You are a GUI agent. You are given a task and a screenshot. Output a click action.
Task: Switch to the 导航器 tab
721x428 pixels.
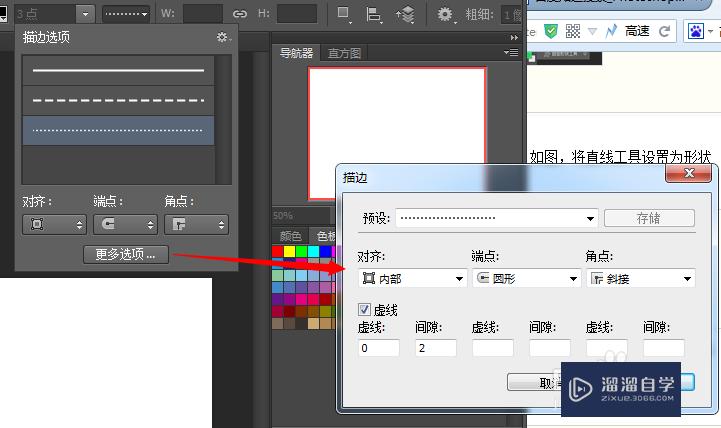[296, 53]
